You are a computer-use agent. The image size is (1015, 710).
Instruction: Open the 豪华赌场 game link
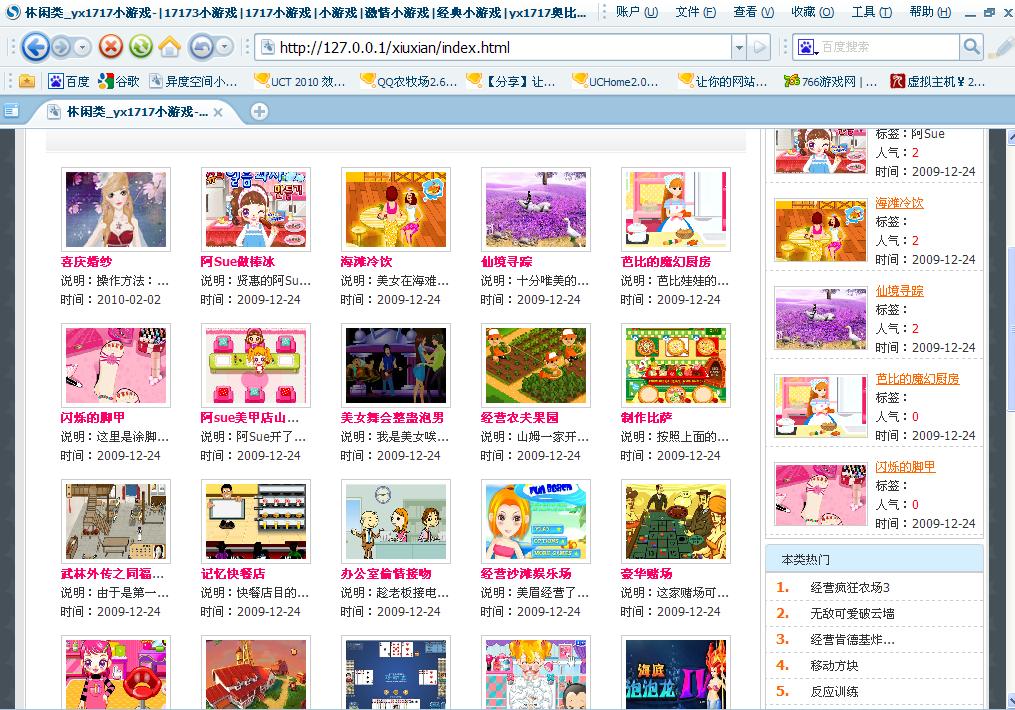(x=646, y=573)
